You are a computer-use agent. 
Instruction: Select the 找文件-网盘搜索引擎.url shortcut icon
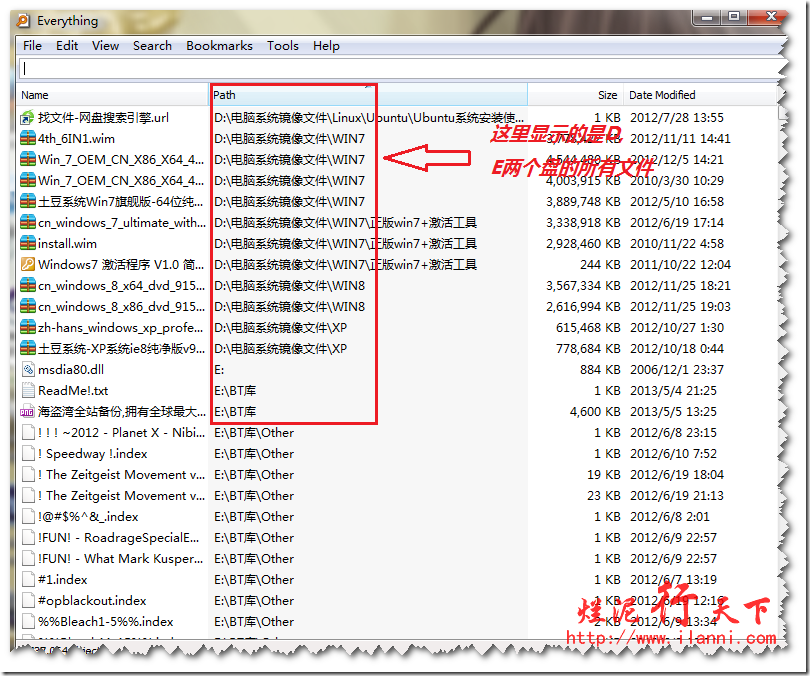[27, 118]
